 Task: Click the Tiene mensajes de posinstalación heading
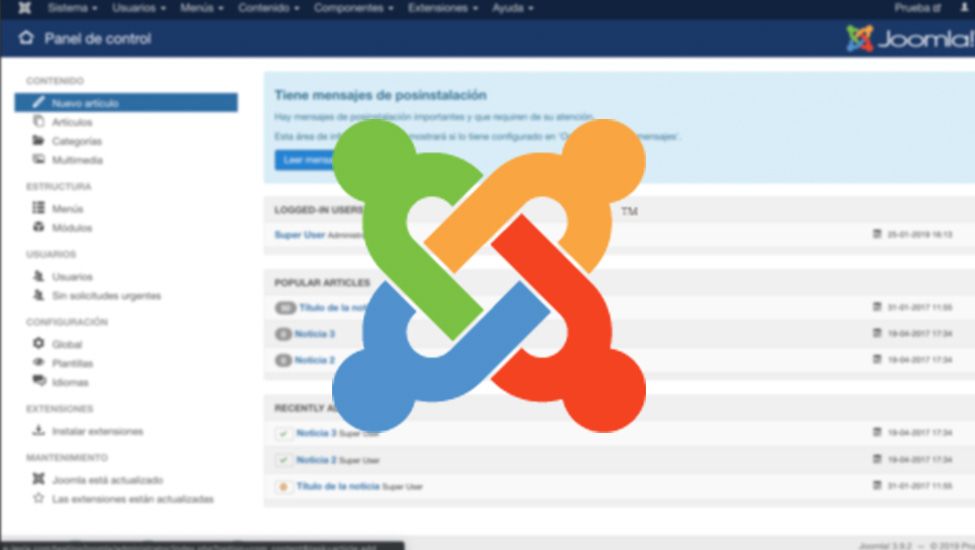click(x=381, y=95)
